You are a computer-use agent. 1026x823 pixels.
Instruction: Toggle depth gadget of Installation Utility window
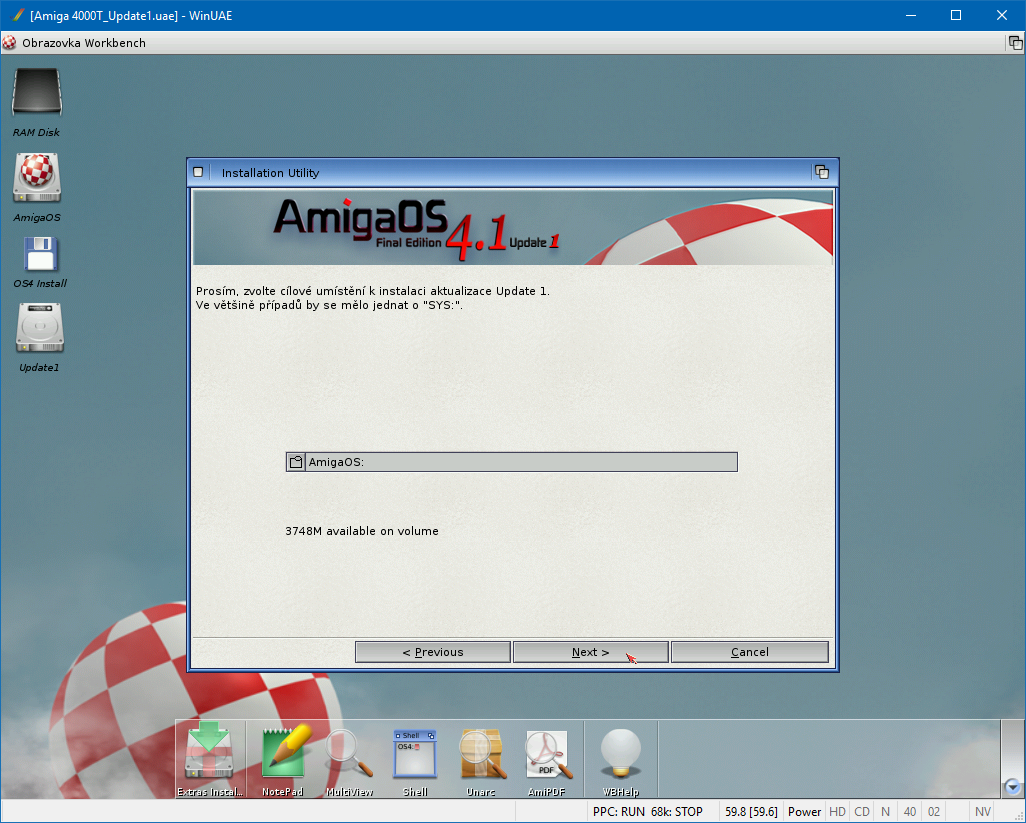[x=822, y=172]
